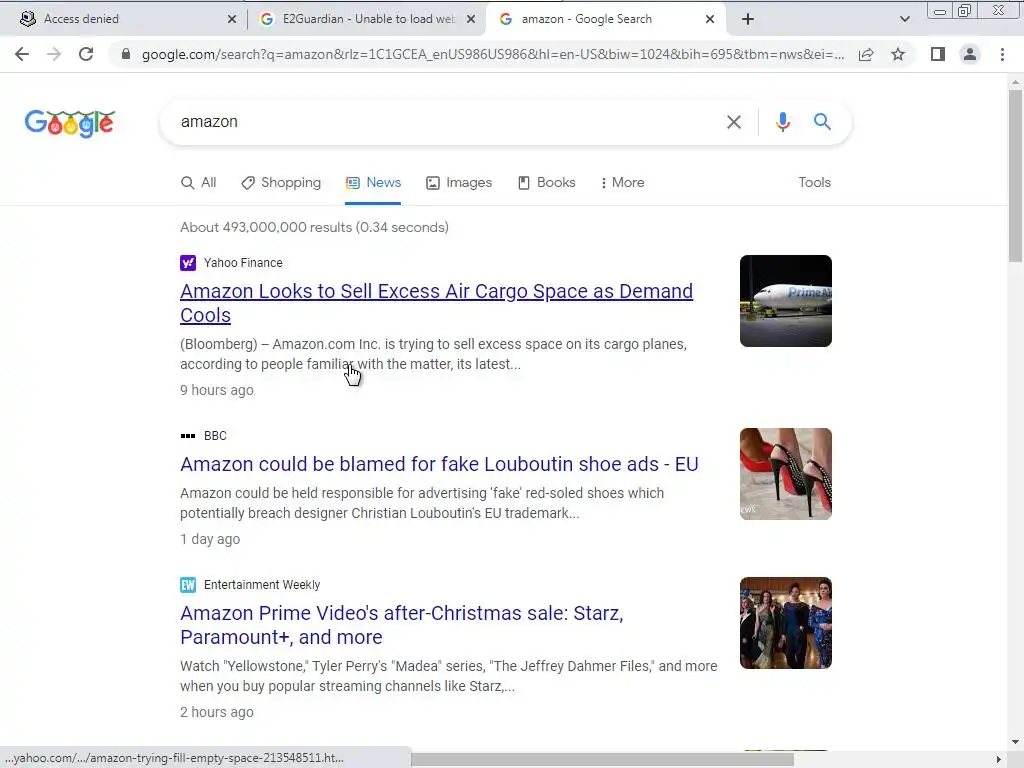Click the Entertainment Weekly source name
The width and height of the screenshot is (1024, 768).
[x=262, y=584]
